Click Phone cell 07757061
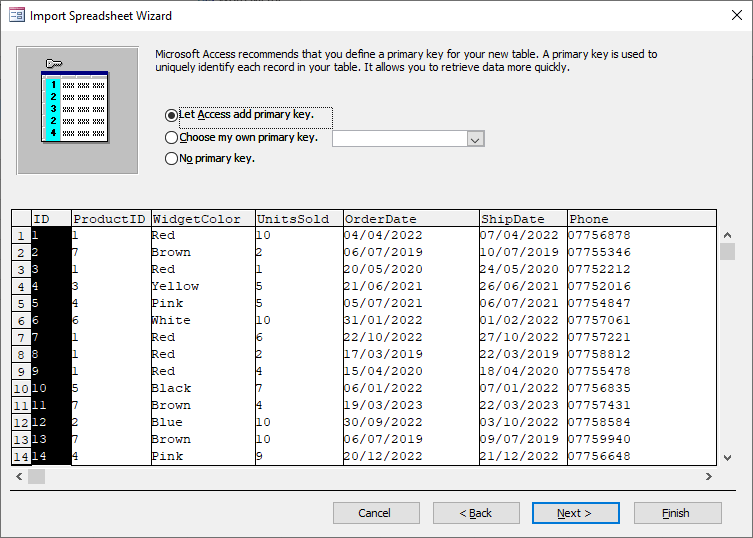The height and width of the screenshot is (538, 753). pos(642,320)
